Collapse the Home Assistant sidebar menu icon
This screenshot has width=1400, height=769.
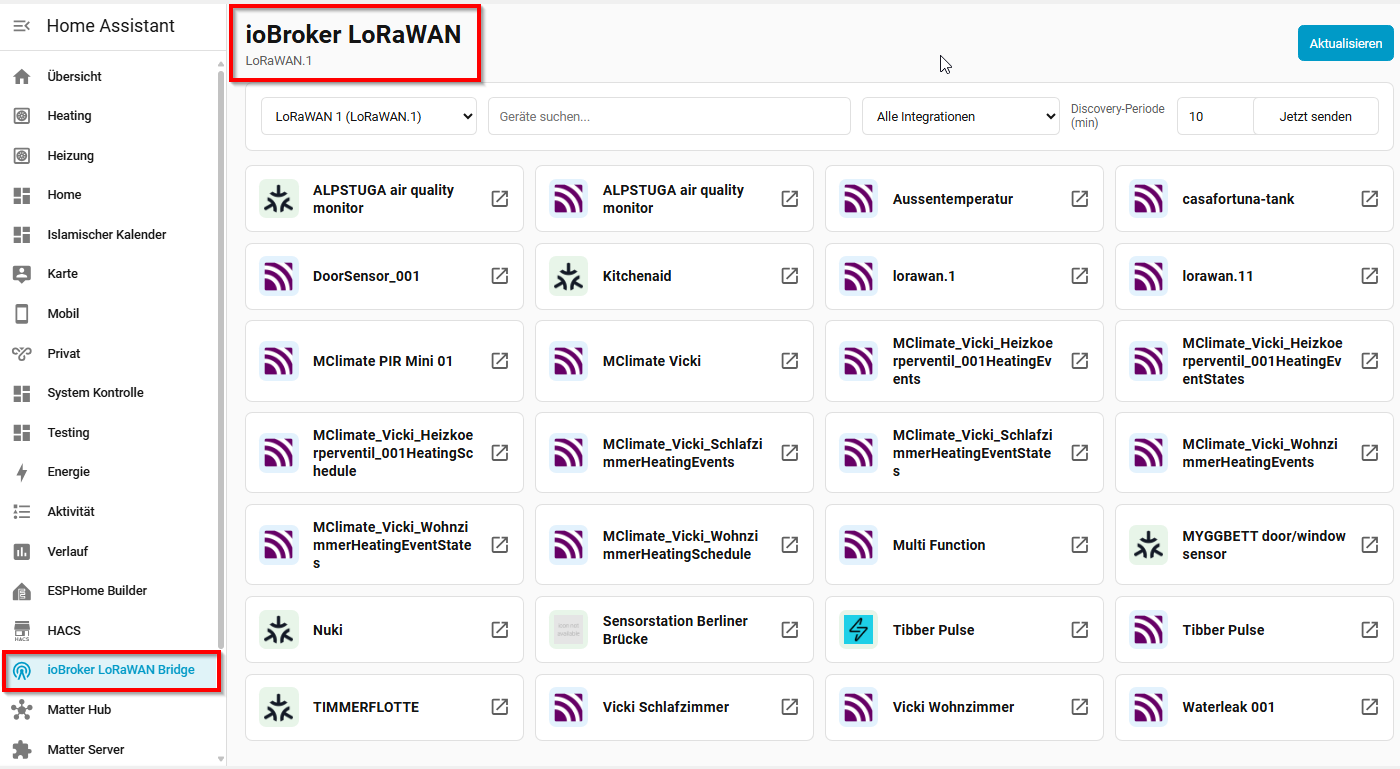[x=21, y=27]
